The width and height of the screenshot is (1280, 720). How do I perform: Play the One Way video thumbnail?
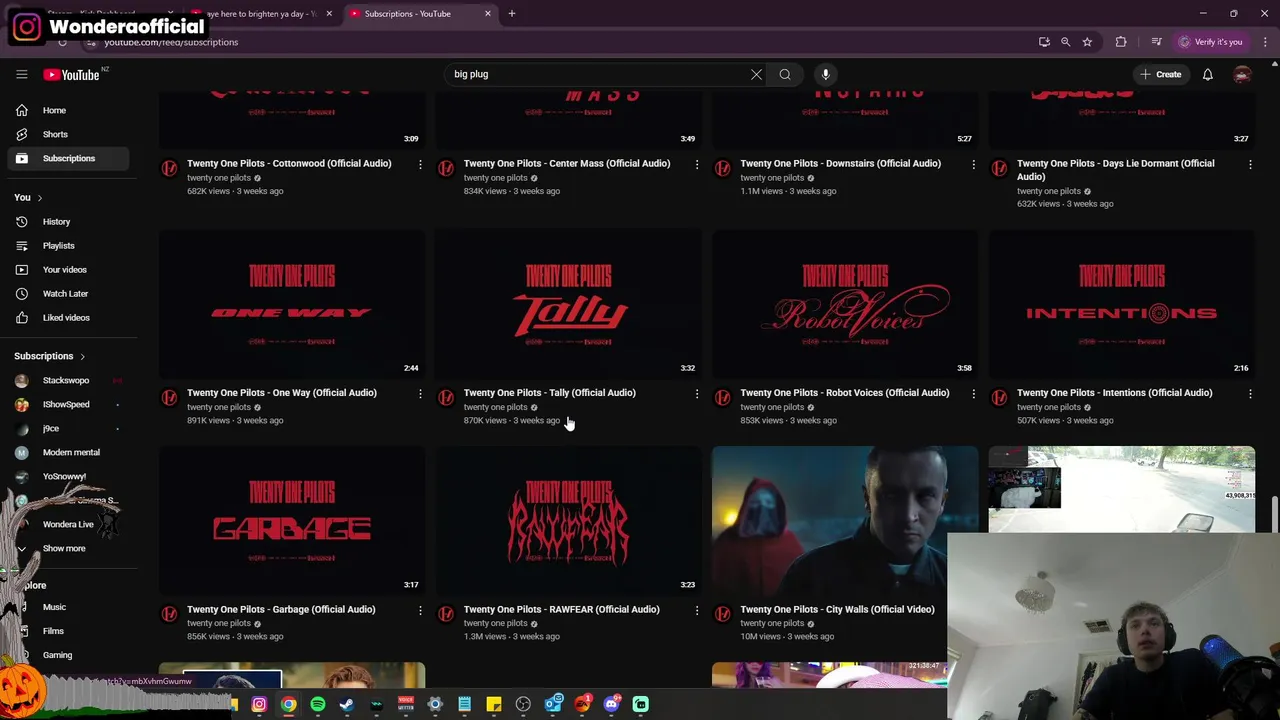point(292,304)
